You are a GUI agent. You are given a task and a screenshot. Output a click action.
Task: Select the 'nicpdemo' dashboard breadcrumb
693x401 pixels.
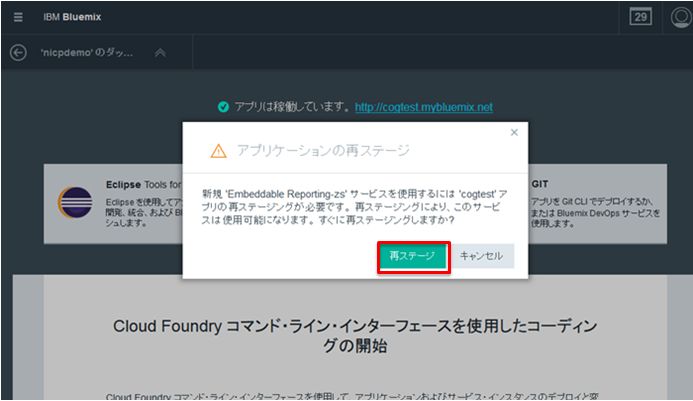coord(84,53)
